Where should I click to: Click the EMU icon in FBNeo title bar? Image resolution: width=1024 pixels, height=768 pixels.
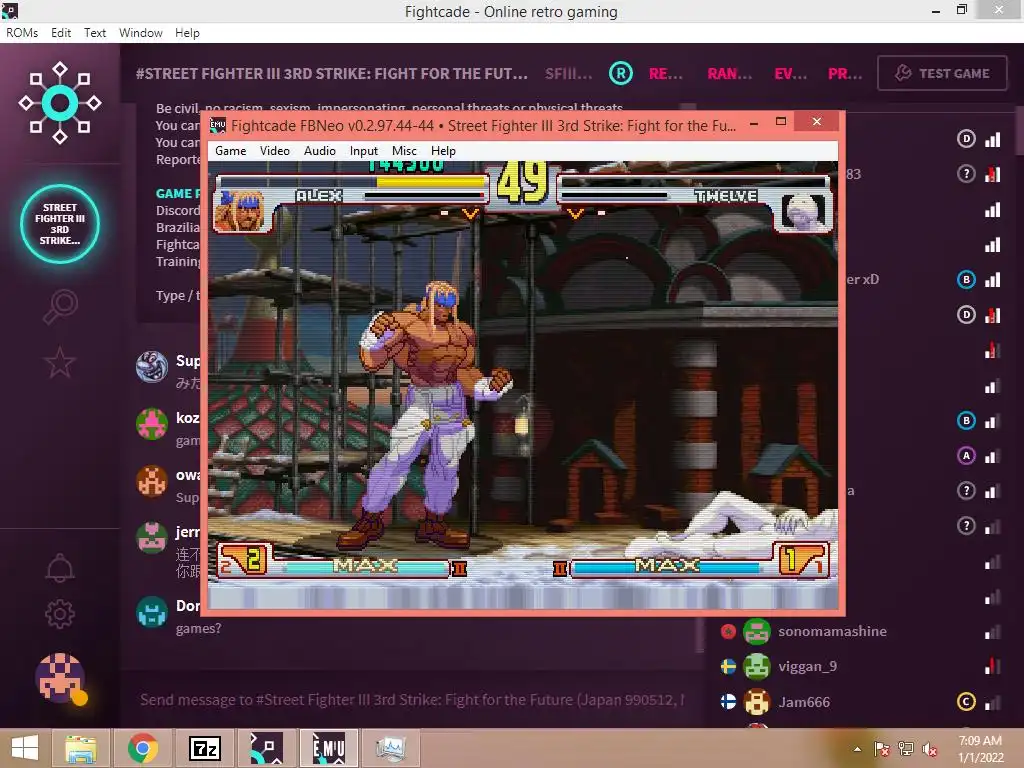coord(217,125)
